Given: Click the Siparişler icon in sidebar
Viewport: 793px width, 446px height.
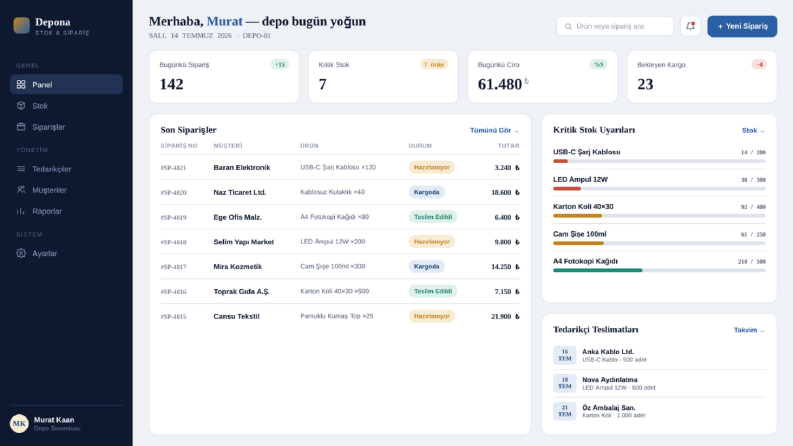Looking at the screenshot, I should (x=21, y=127).
